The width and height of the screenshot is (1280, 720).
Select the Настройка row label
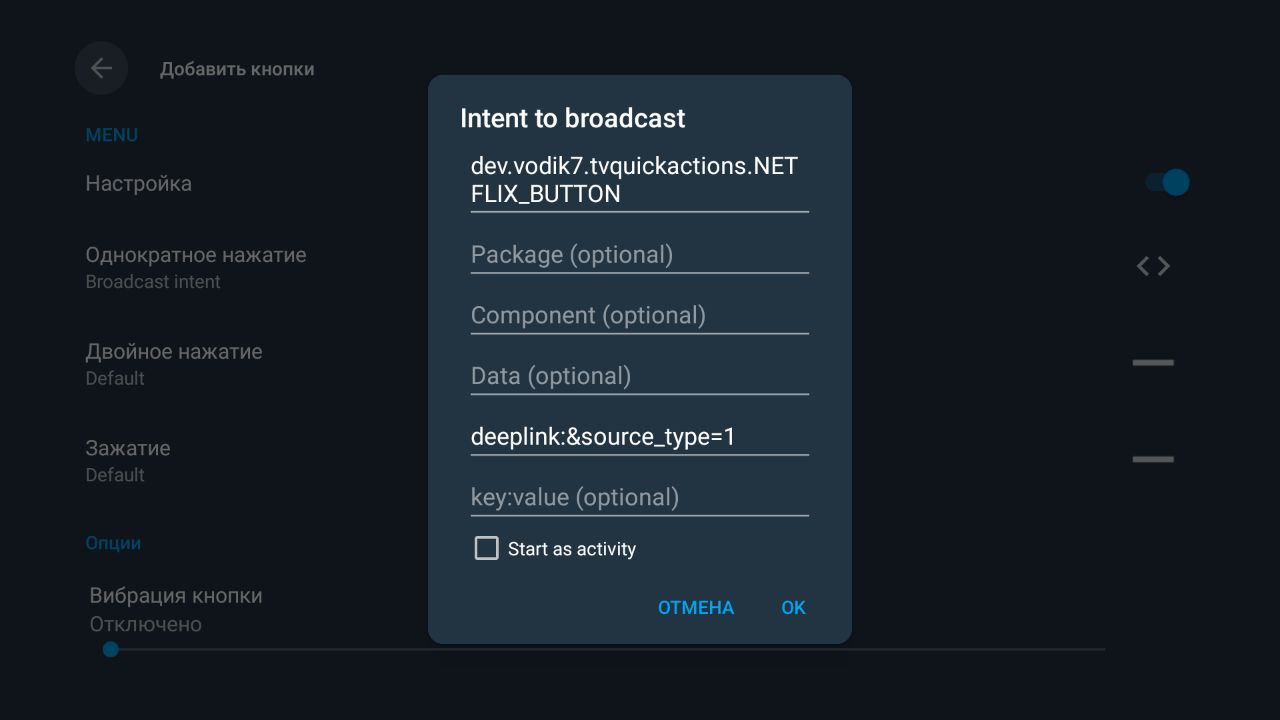coord(138,183)
